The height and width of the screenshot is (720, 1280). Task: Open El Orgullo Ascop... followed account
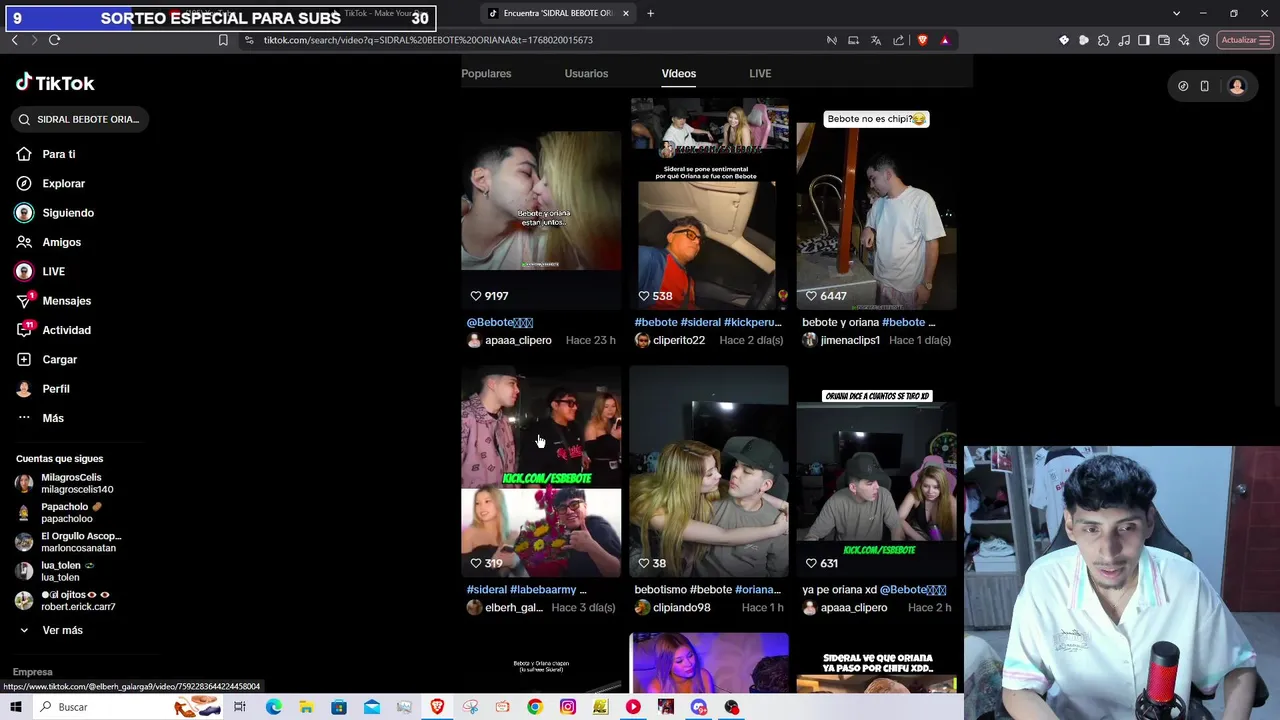coord(68,542)
